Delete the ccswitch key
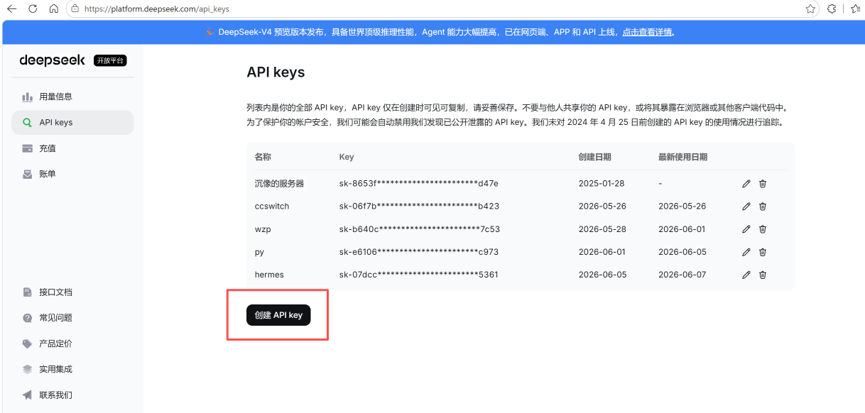Viewport: 865px width, 413px height. 762,206
